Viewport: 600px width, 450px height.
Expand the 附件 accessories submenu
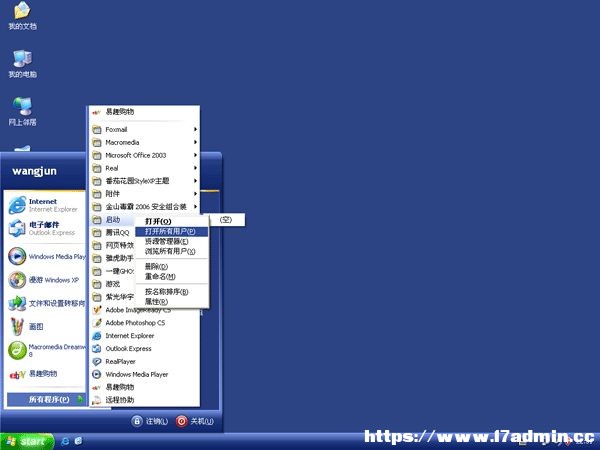[x=145, y=194]
